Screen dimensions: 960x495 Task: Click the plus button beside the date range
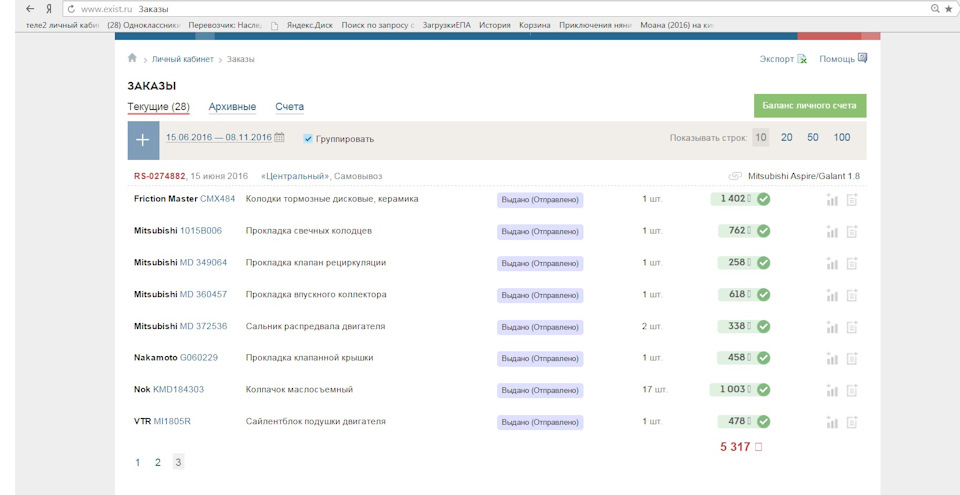143,140
